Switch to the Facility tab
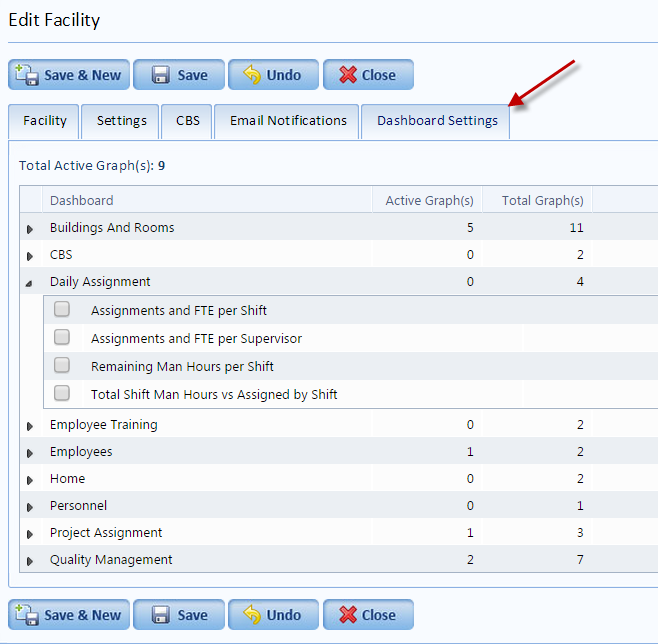 click(x=45, y=121)
